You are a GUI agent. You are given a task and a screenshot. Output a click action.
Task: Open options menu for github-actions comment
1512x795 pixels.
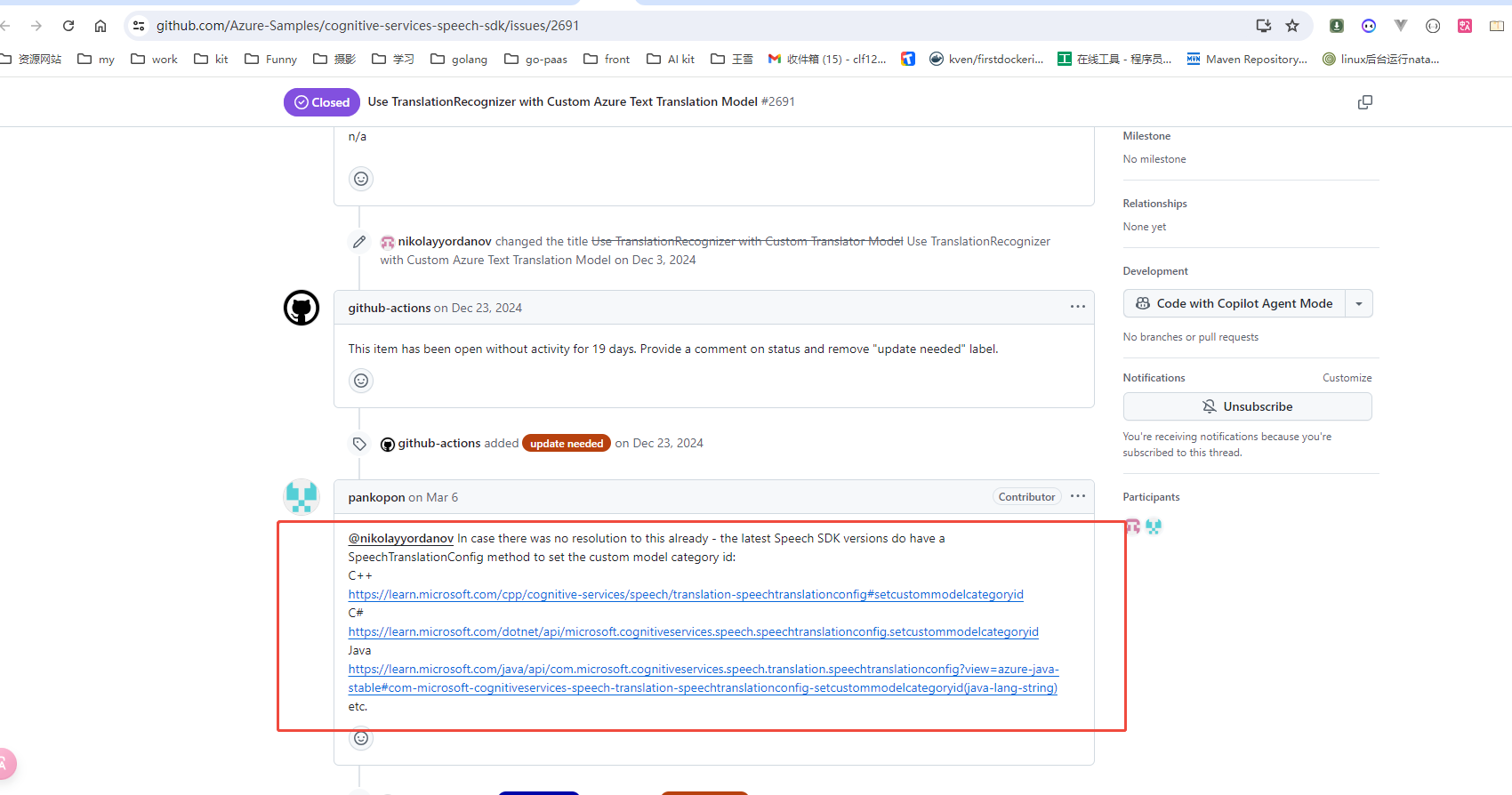[x=1078, y=307]
